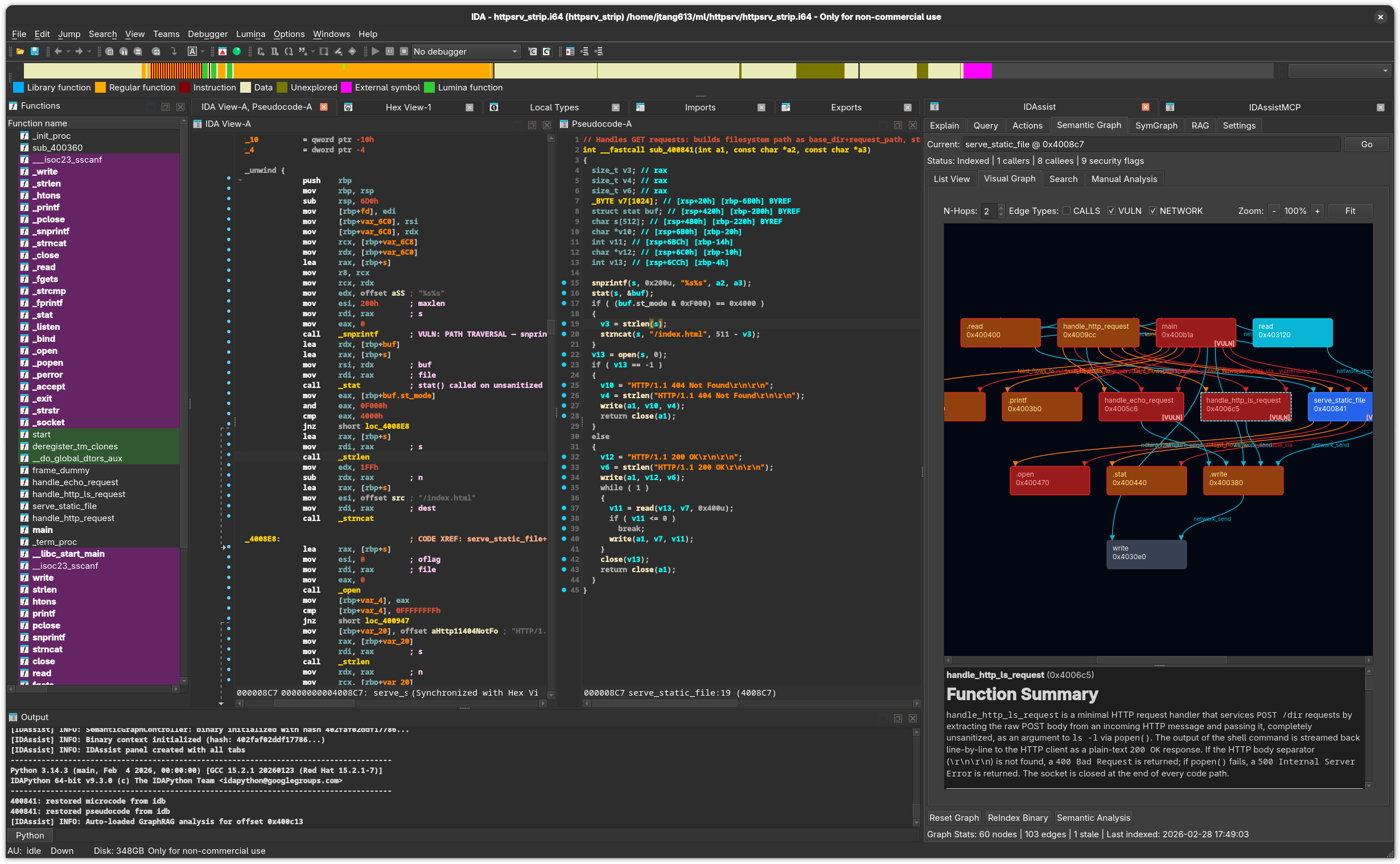Screen dimensions: 1400x864
Task: Click the Go button next to the current function
Action: (1367, 144)
